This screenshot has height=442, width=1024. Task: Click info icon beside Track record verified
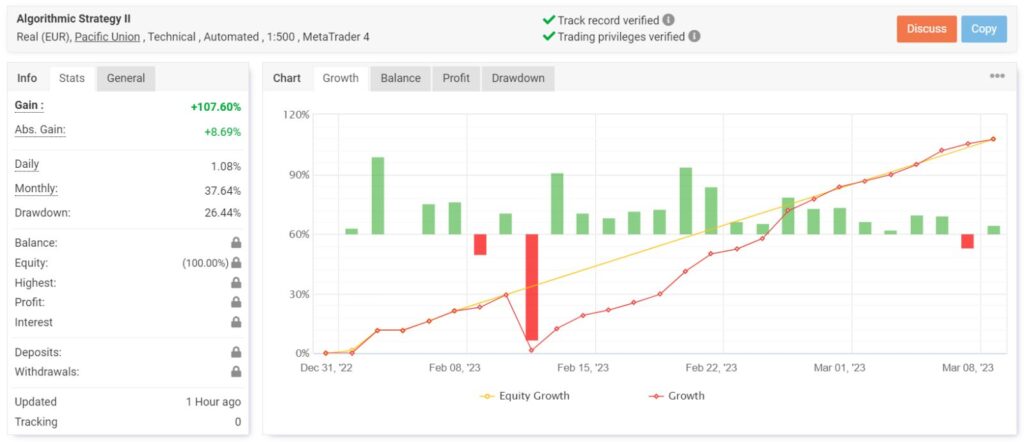[x=668, y=19]
